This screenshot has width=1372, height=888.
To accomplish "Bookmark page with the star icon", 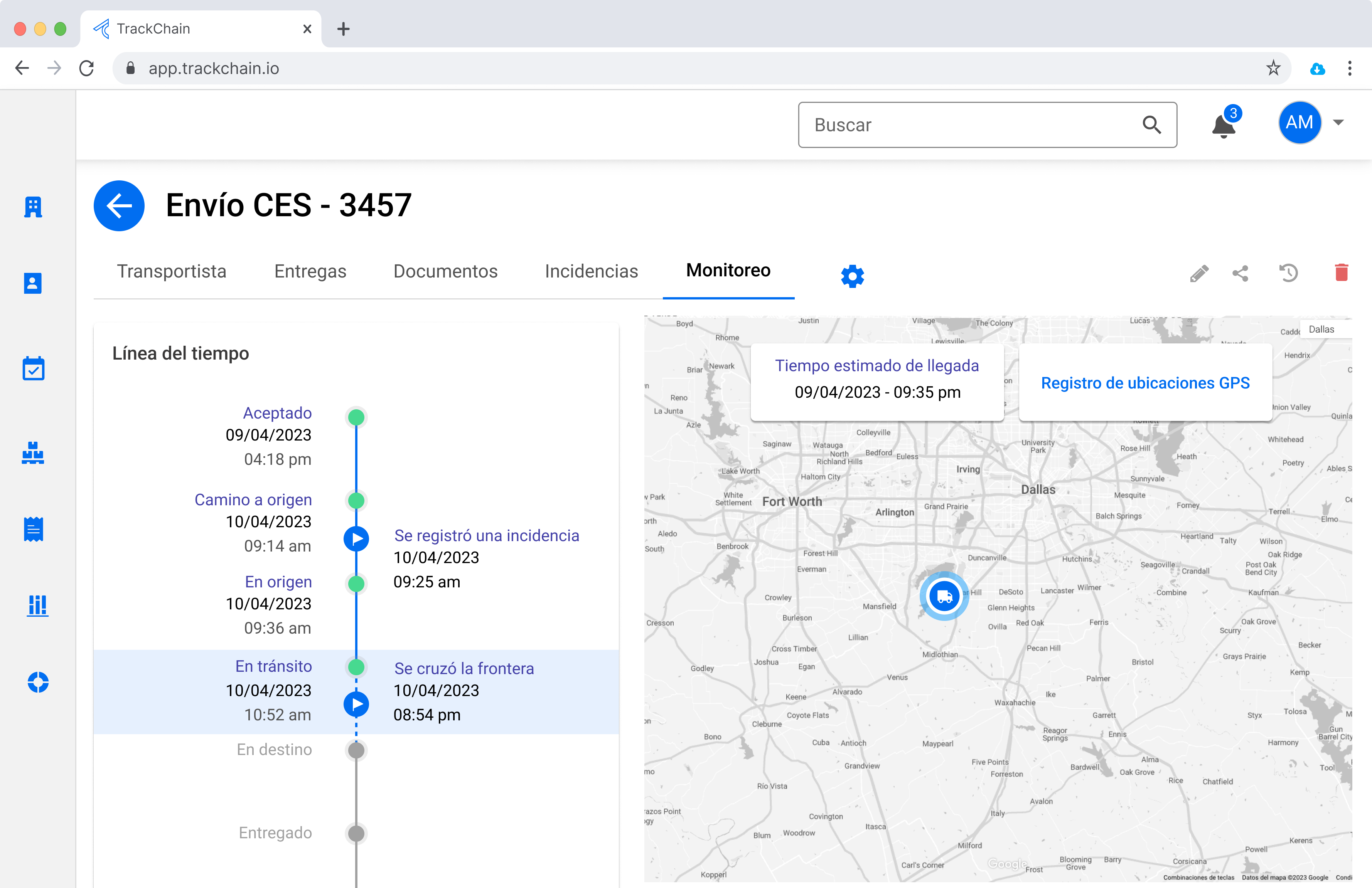I will pos(1273,68).
